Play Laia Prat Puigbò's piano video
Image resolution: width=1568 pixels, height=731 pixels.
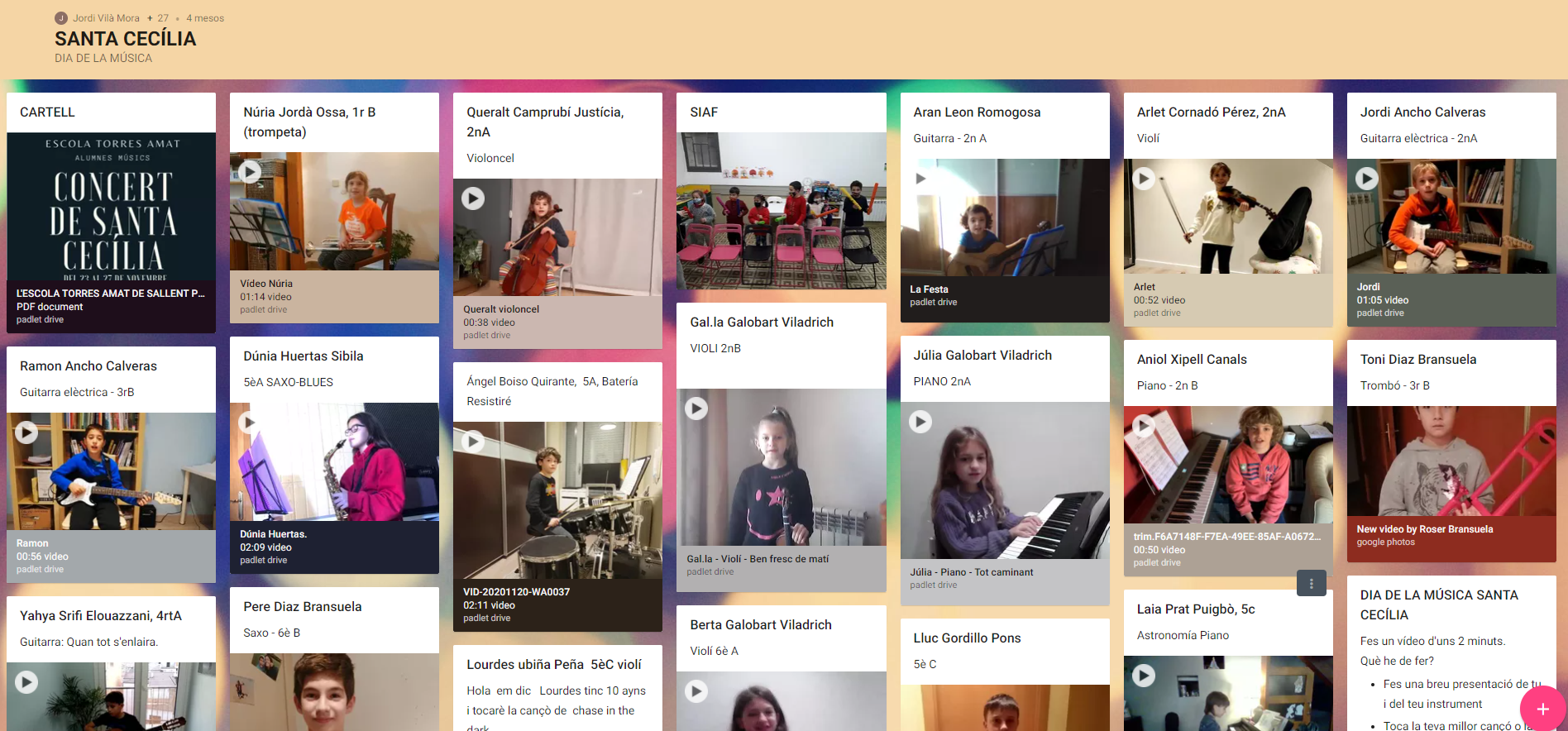point(1144,676)
